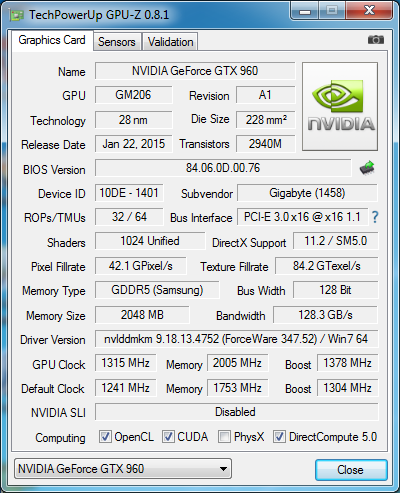Click the ROPs/TMUs field 32 / 64
400x493 pixels.
129,217
